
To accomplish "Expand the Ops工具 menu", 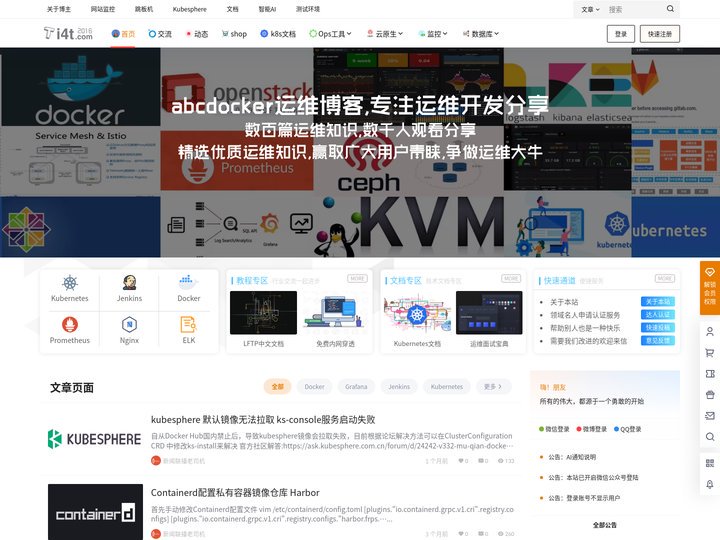I will coord(331,34).
